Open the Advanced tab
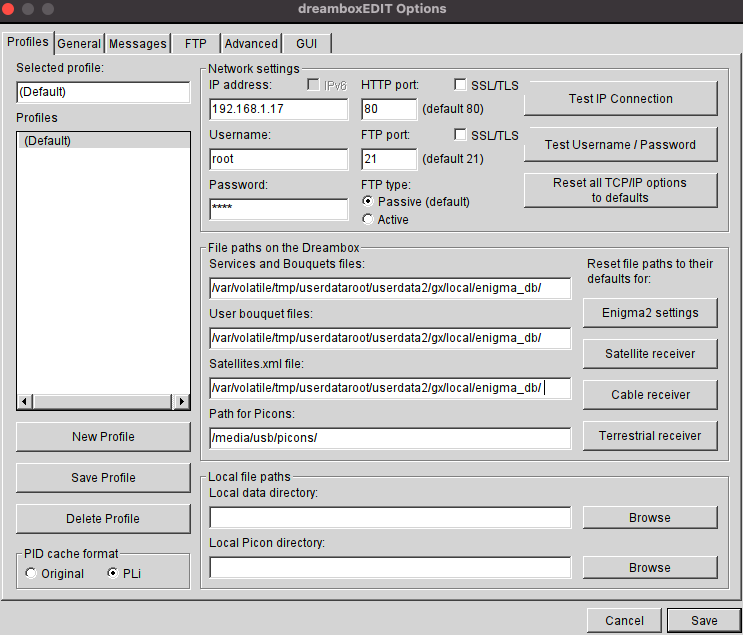 click(251, 44)
